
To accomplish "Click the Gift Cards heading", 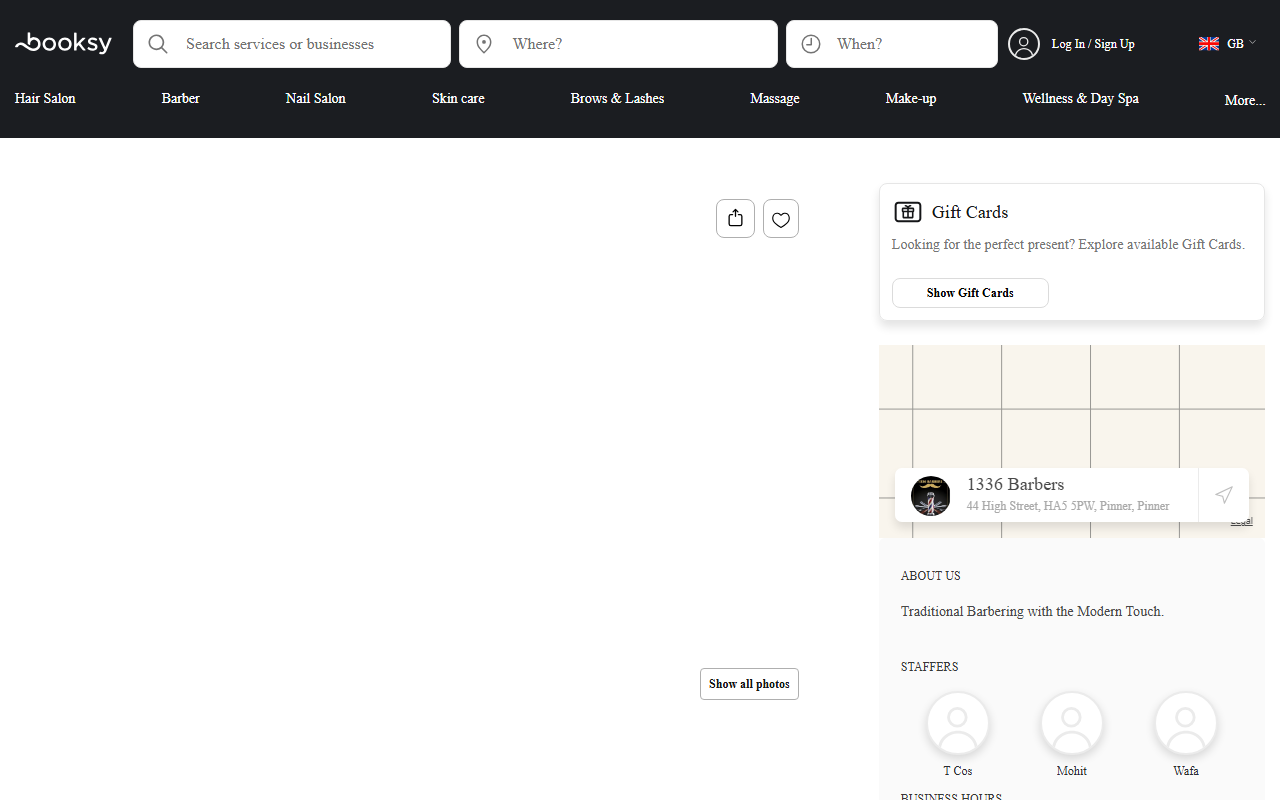I will point(970,212).
